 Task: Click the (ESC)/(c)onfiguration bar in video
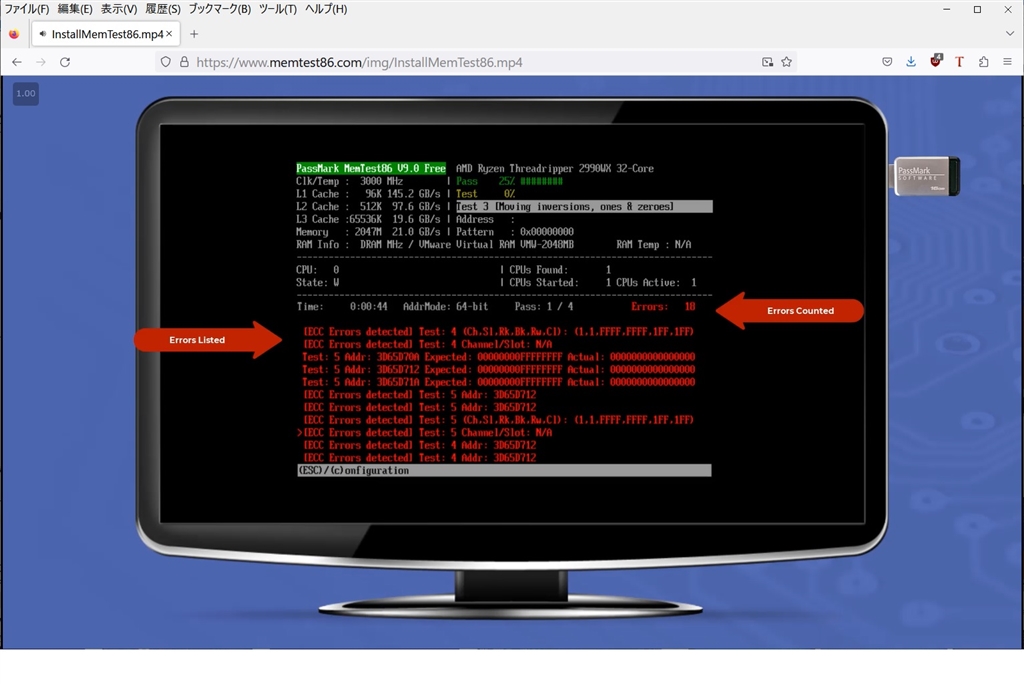(504, 470)
